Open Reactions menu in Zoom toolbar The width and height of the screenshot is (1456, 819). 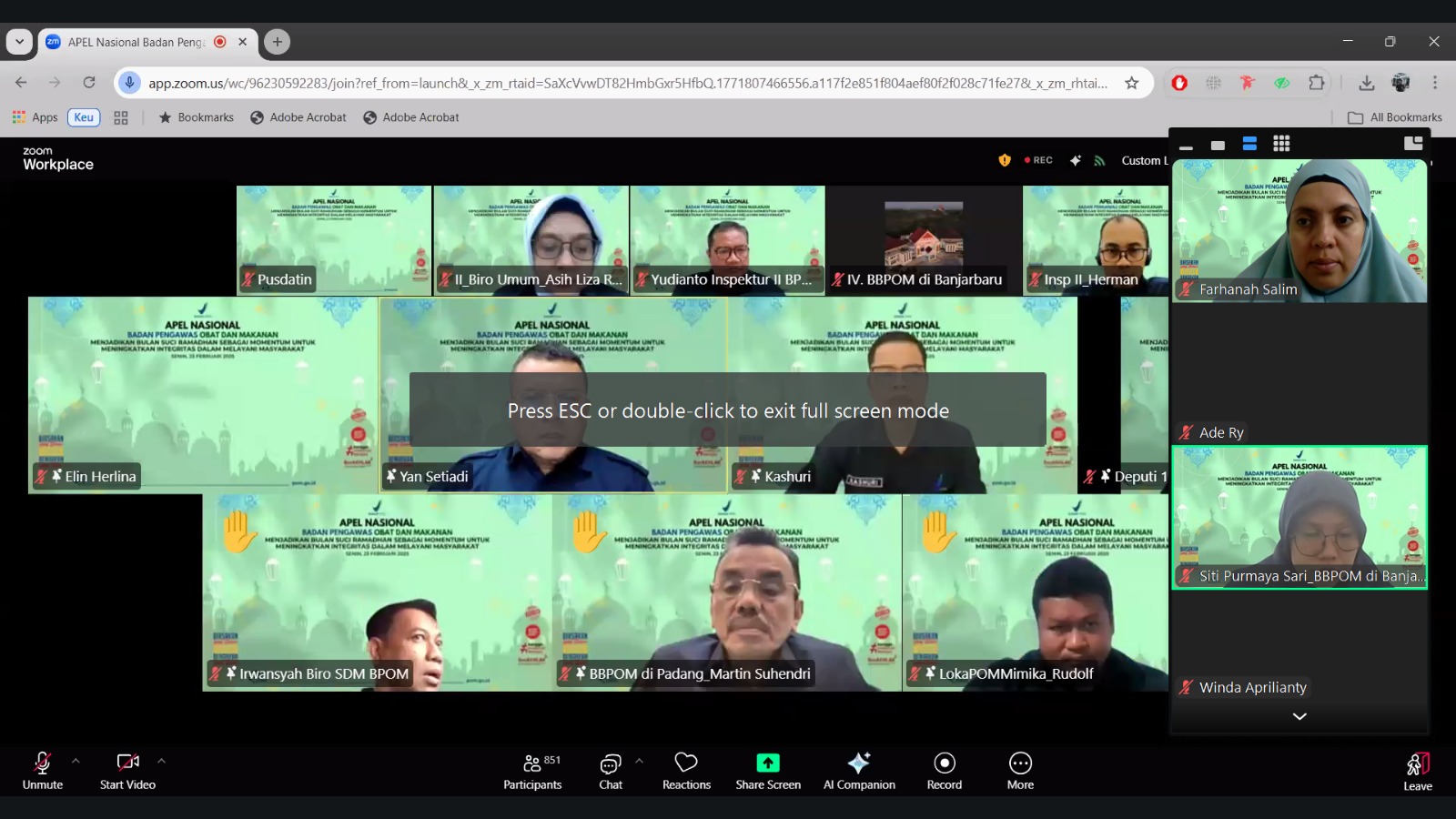pos(686,771)
